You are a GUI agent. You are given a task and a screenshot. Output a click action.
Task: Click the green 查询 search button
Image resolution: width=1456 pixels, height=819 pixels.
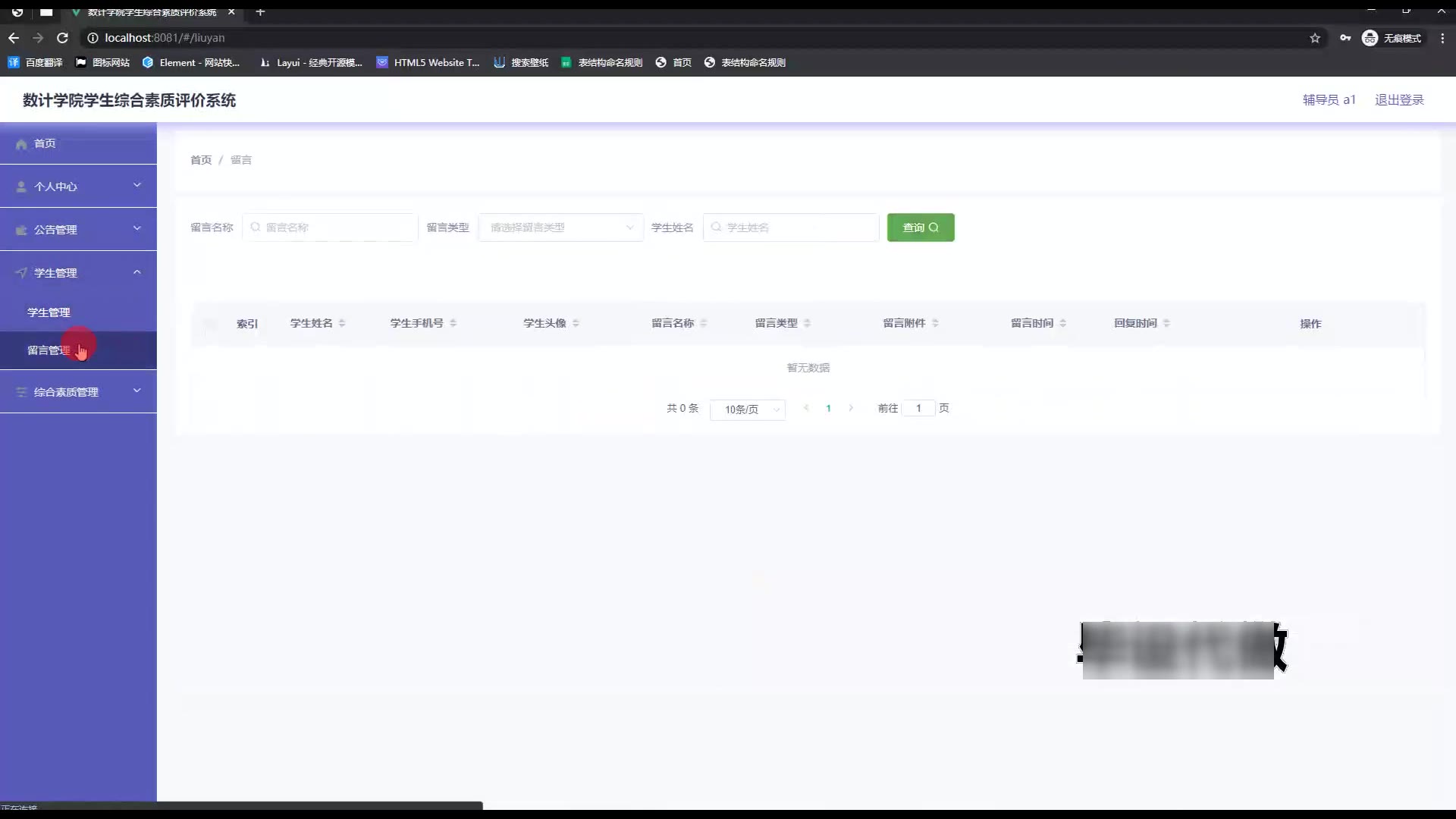[x=920, y=227]
